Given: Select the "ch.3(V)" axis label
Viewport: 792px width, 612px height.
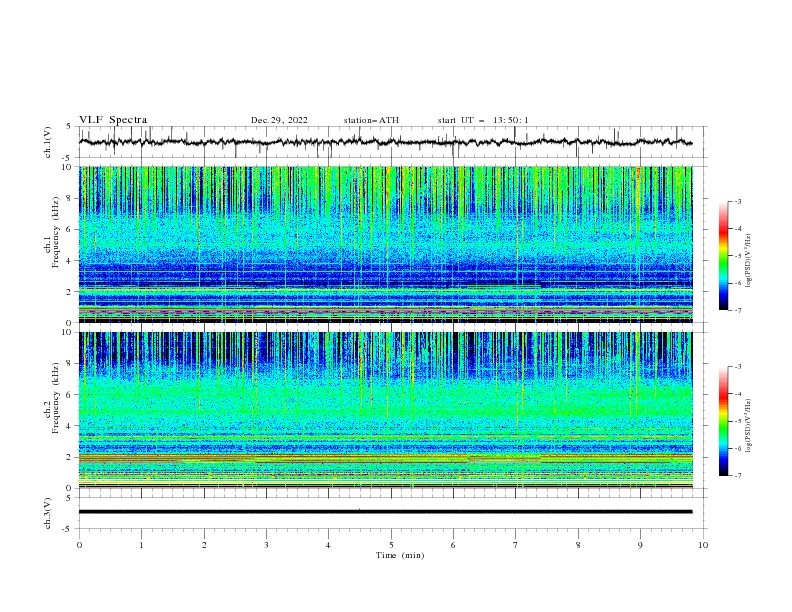Looking at the screenshot, I should (48, 513).
